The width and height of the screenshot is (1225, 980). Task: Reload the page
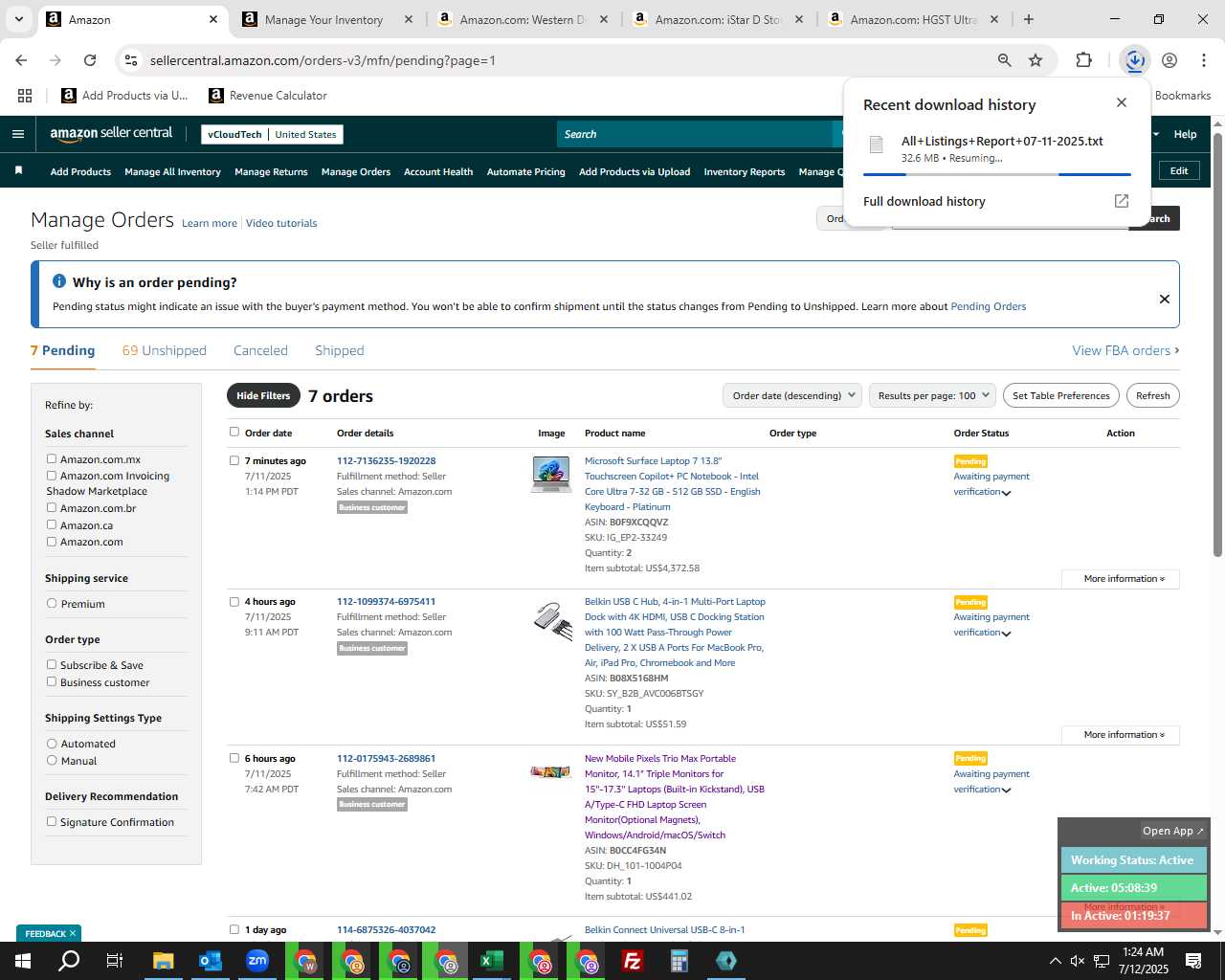[90, 60]
